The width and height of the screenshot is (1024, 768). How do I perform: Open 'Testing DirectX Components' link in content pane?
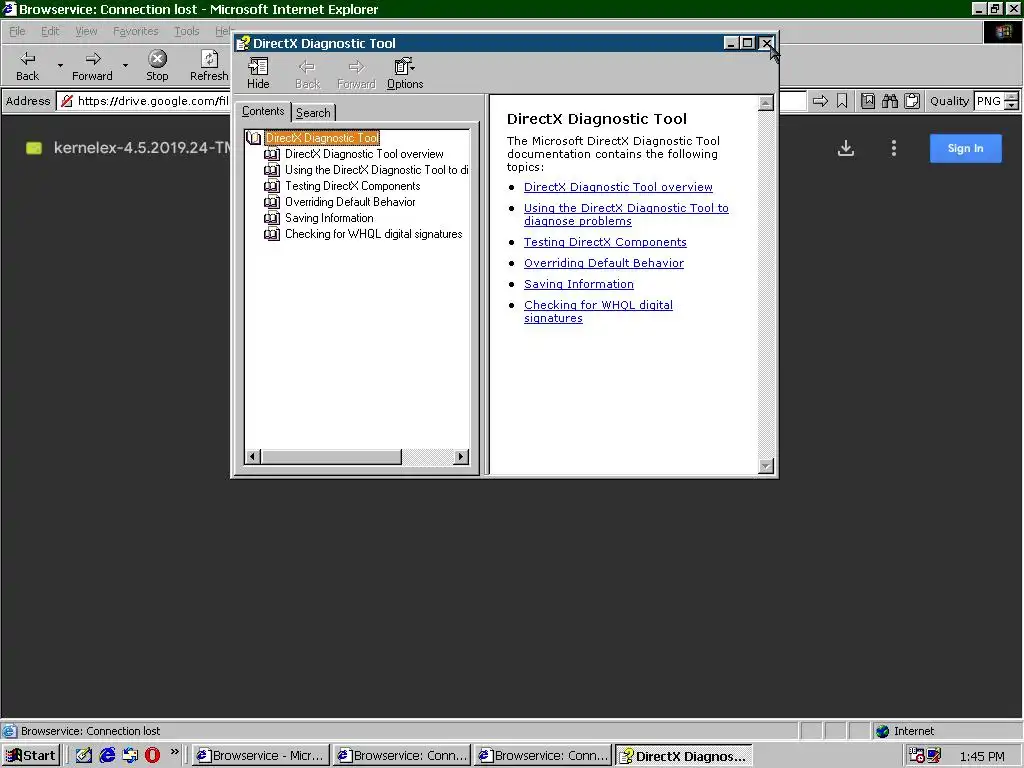(605, 242)
